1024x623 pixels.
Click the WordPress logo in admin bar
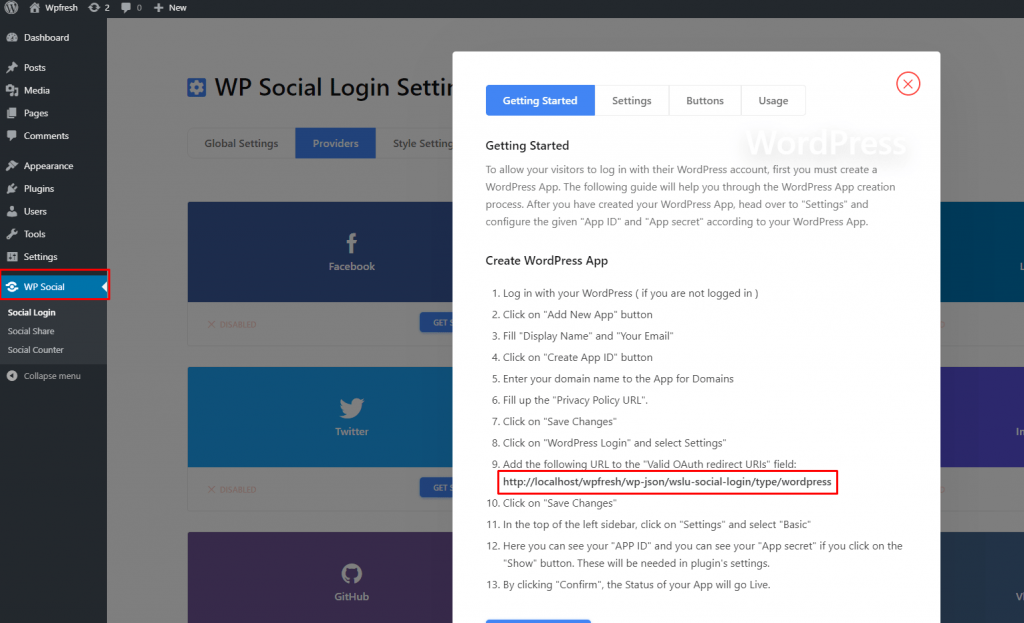11,8
